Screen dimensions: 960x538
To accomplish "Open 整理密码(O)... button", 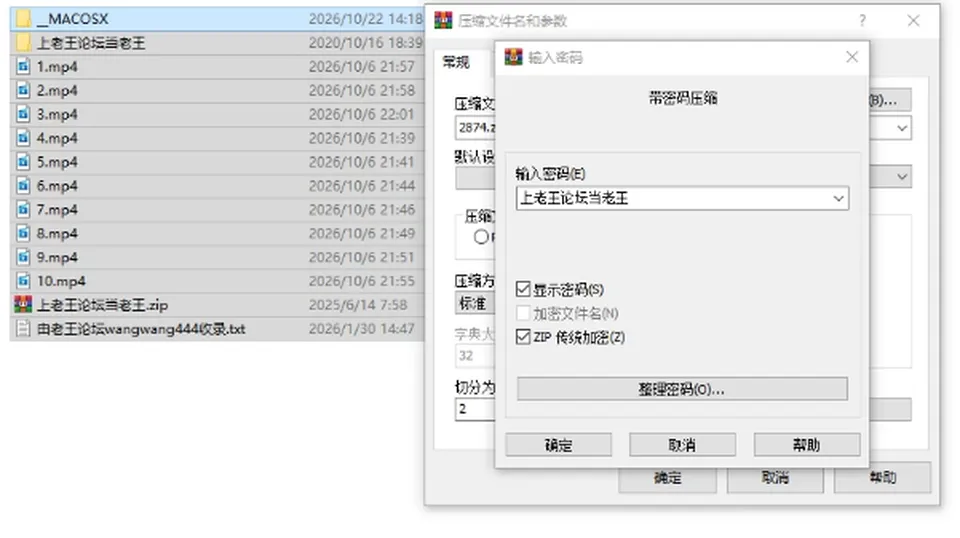I will [682, 389].
